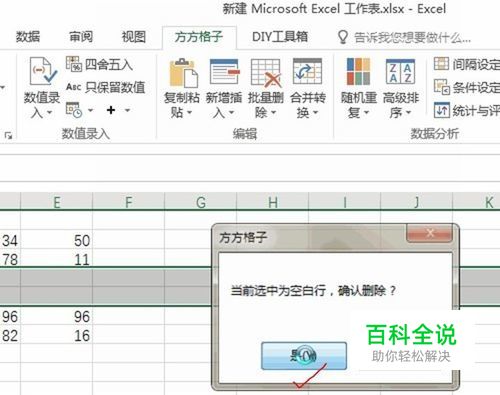
Task: Click the 四舍五入 rounding icon
Action: coord(74,64)
